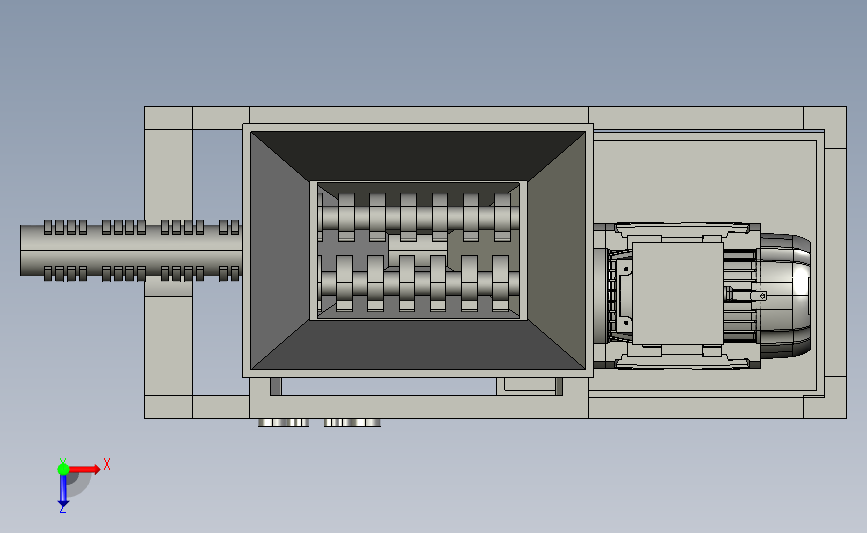Select the lower shredder shaft inside hopper

click(x=419, y=283)
